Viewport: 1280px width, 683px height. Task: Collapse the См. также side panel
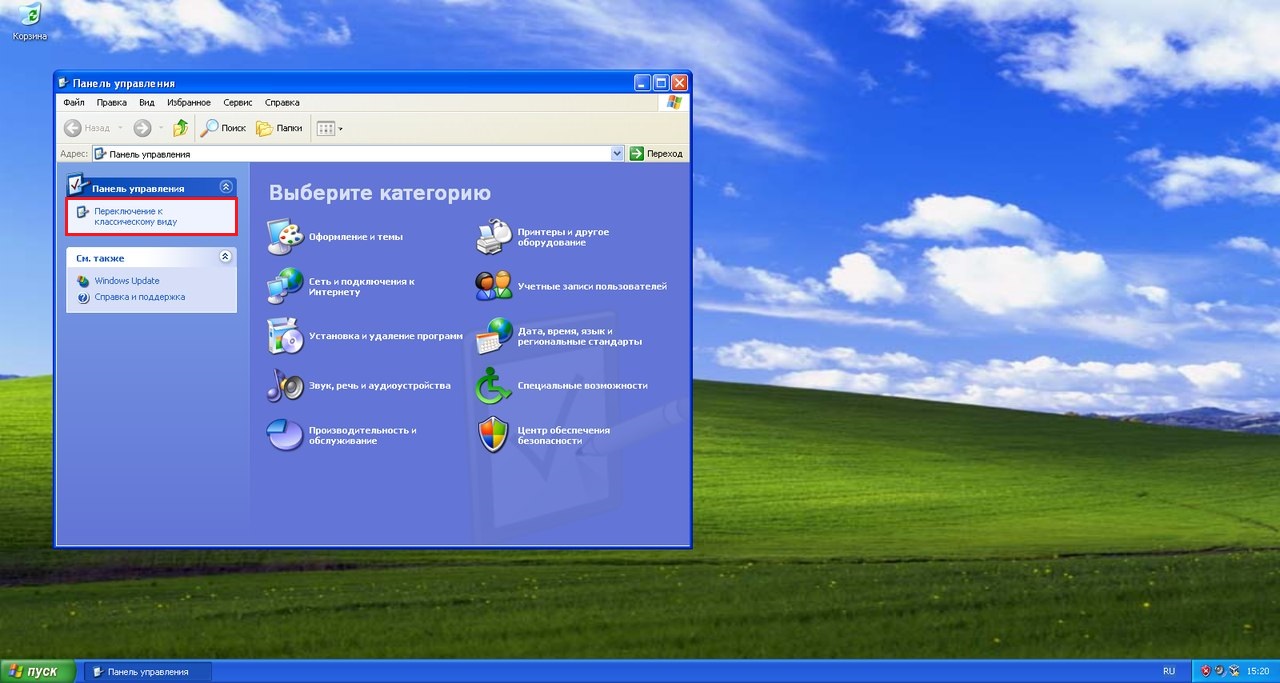[x=225, y=257]
